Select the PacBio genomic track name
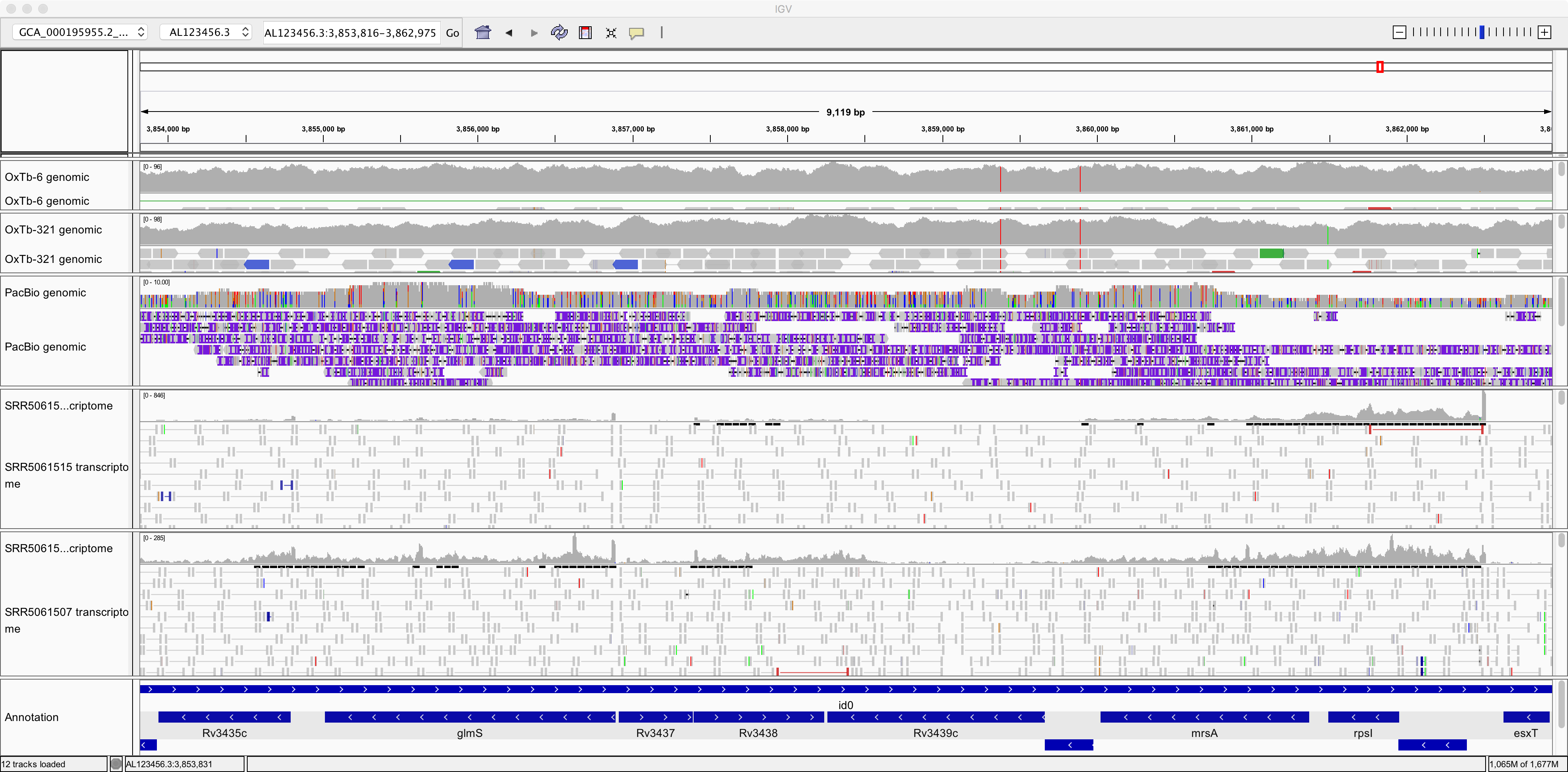 coord(46,292)
